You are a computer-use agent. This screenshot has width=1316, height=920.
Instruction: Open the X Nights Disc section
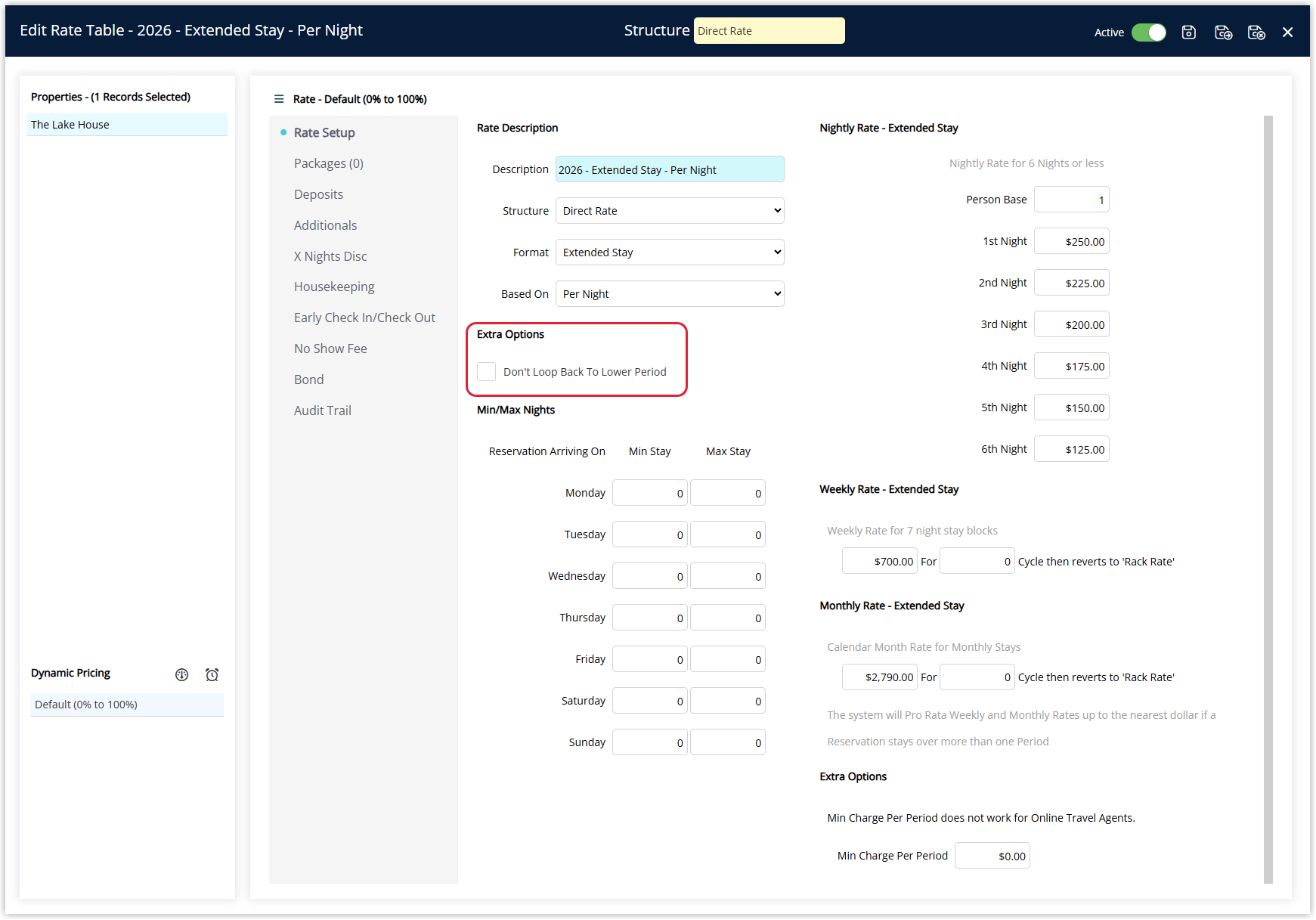click(x=330, y=256)
